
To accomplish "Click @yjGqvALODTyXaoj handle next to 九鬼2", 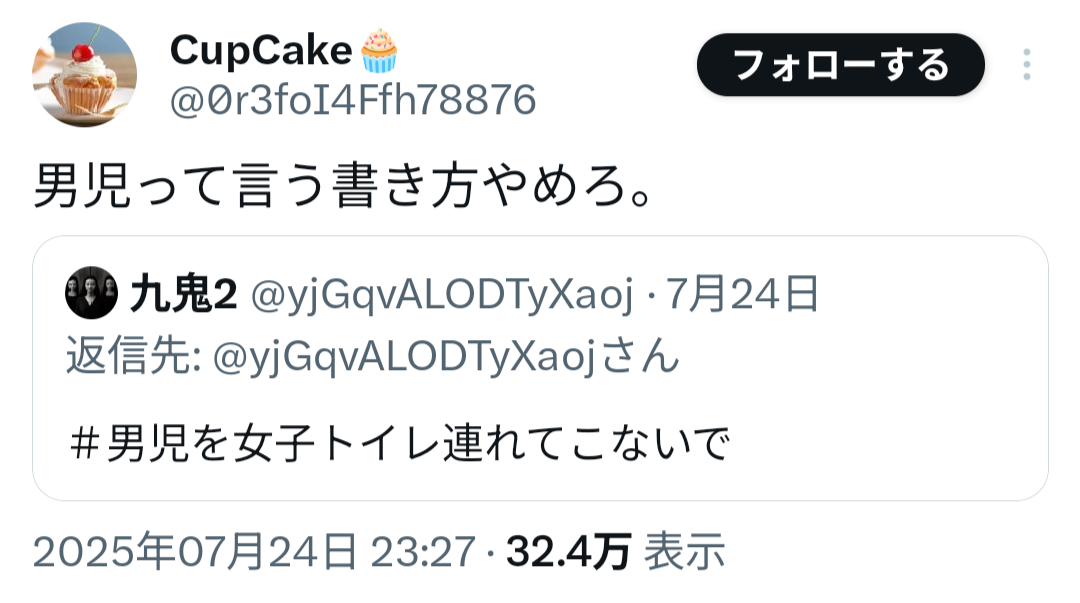I will (441, 295).
